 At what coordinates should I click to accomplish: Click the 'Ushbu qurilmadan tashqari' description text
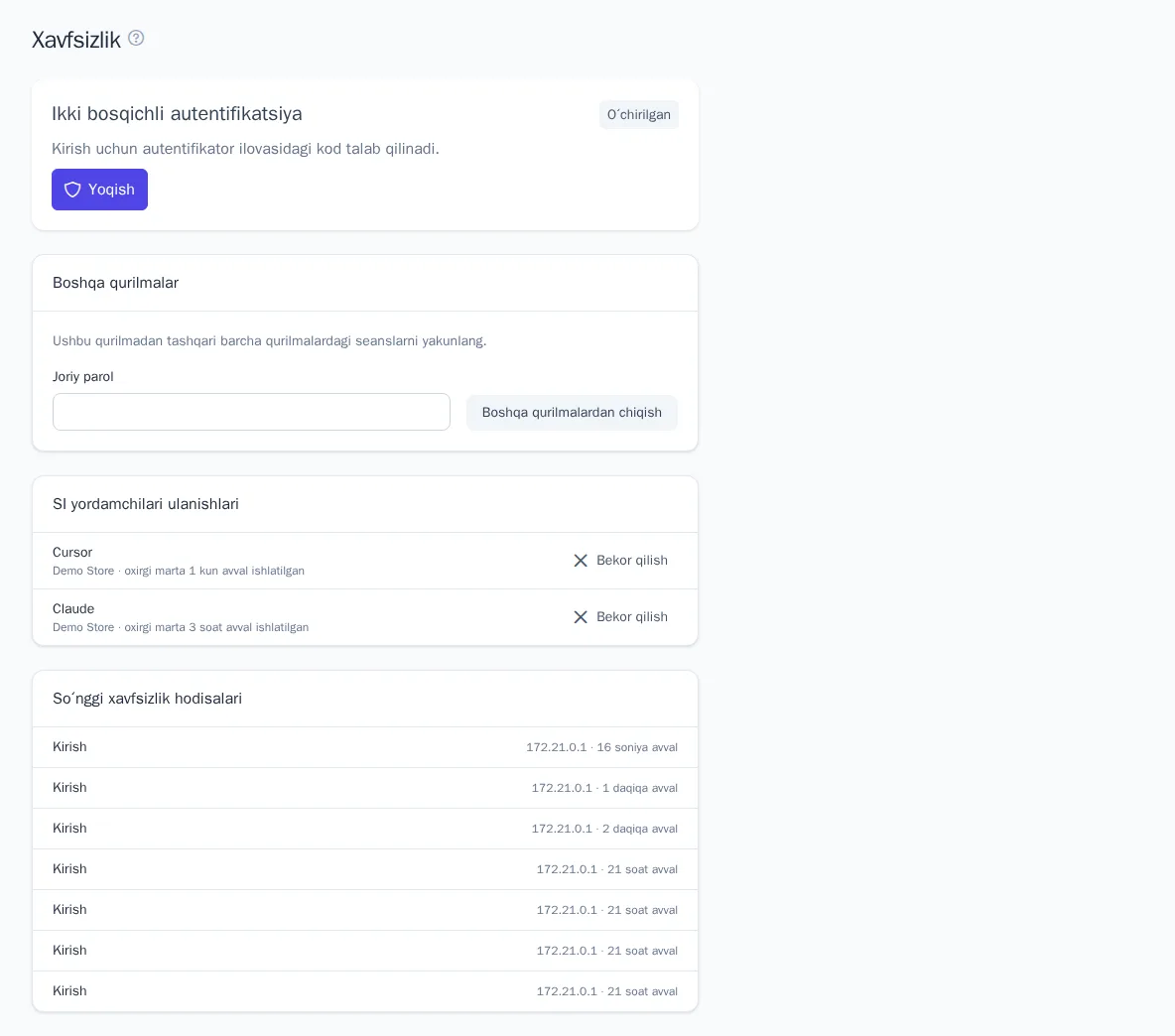coord(270,340)
